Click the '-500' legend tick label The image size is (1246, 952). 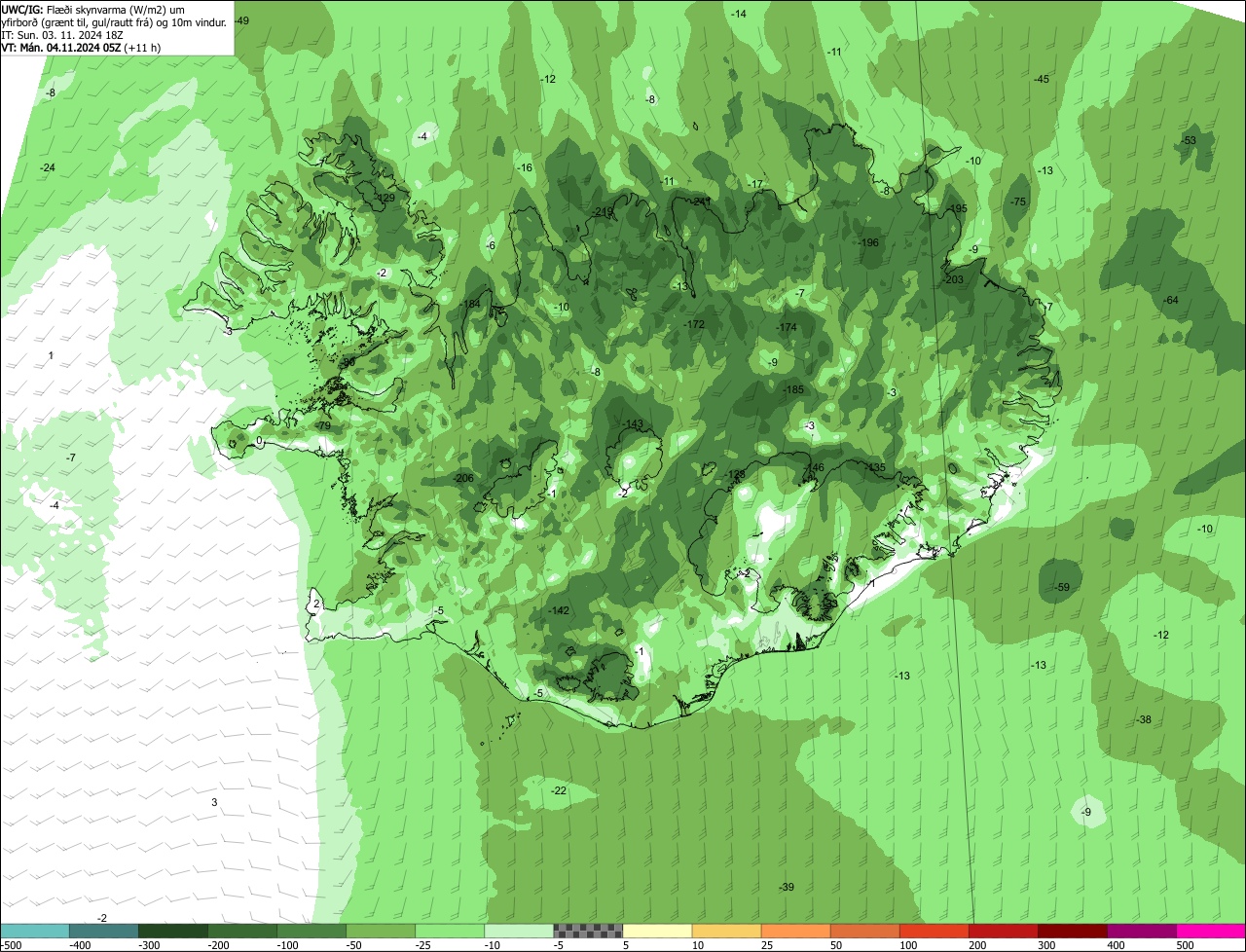[x=12, y=944]
